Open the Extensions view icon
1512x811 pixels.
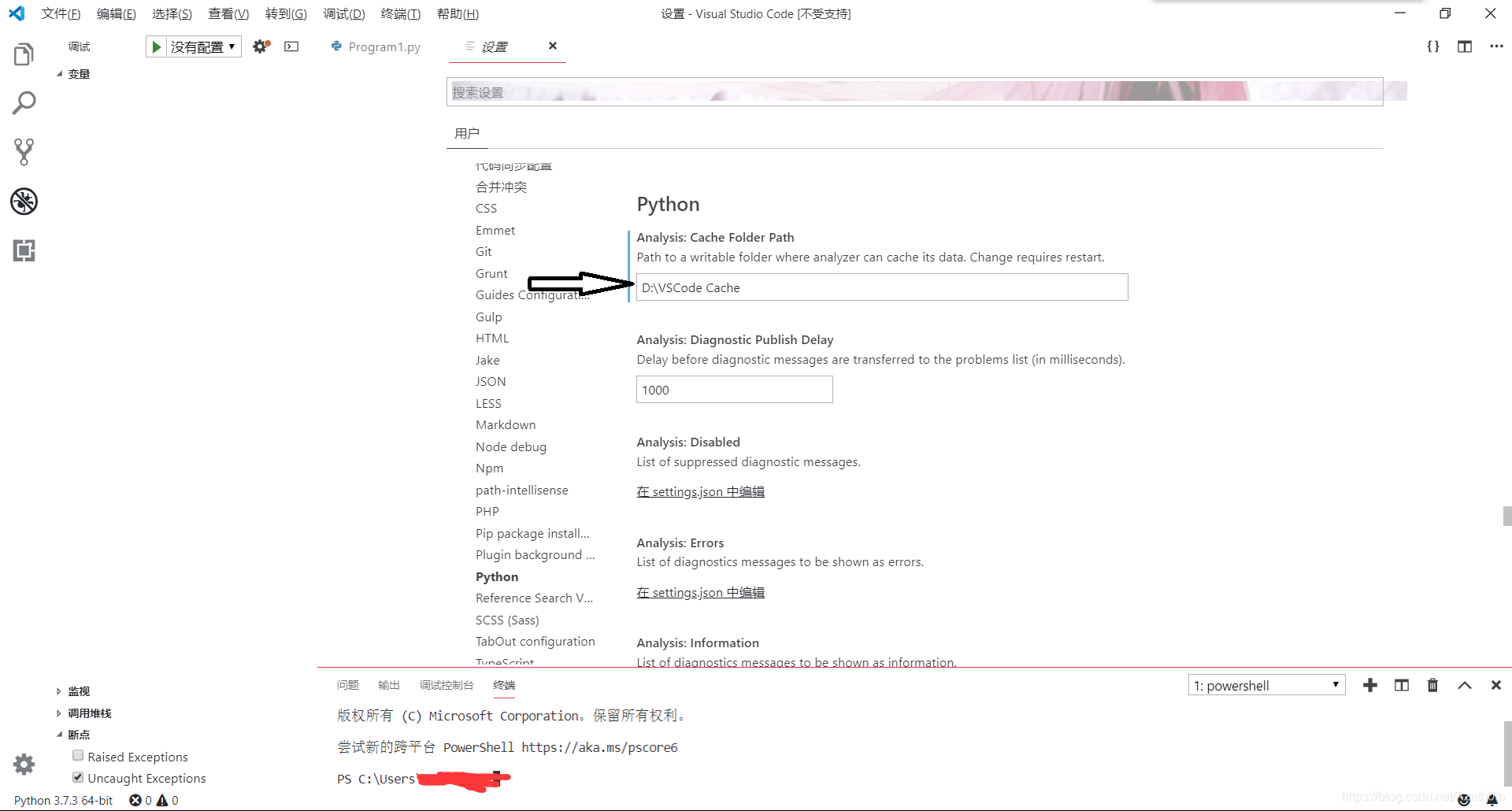(x=24, y=250)
